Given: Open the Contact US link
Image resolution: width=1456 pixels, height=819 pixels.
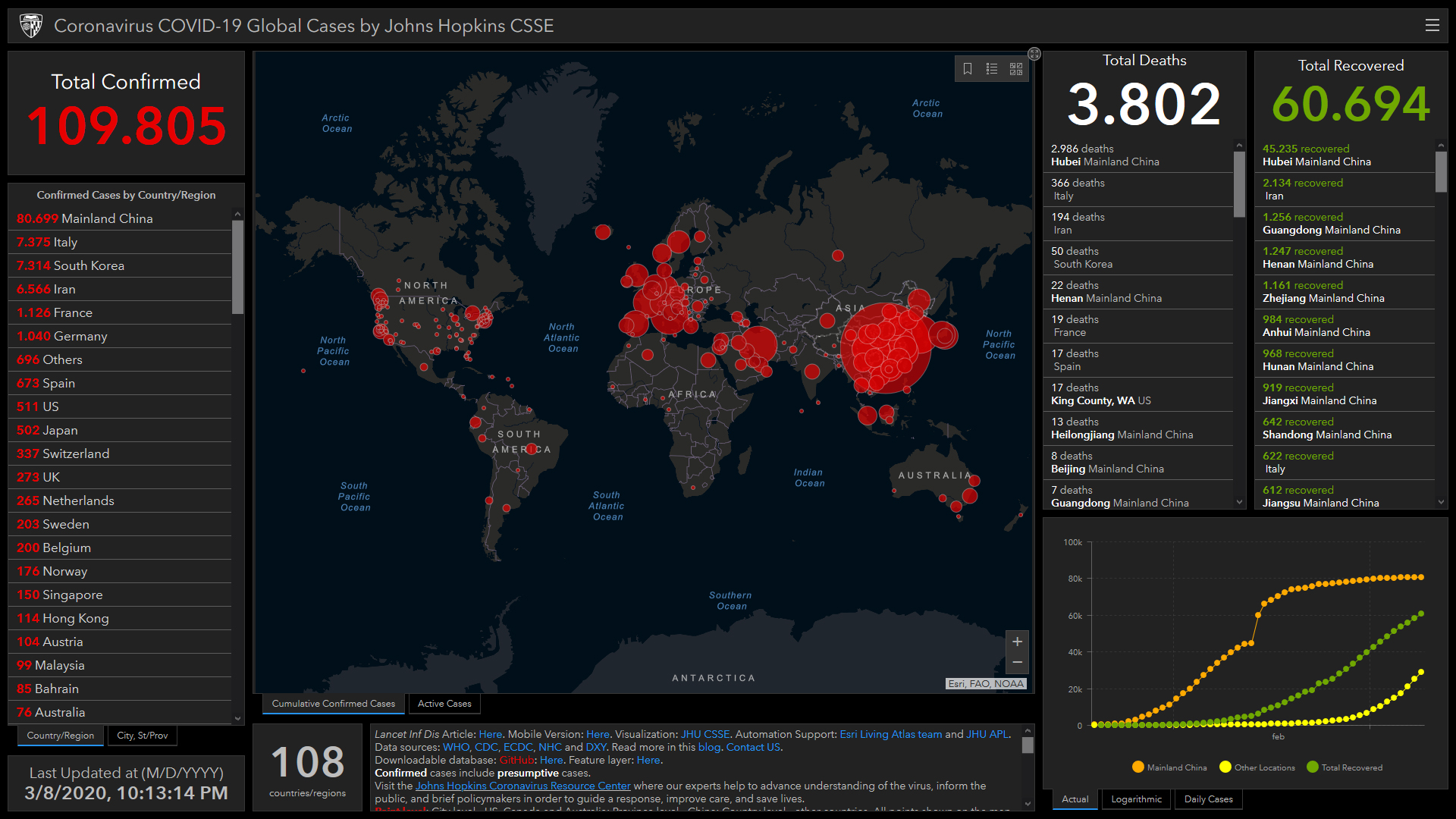Looking at the screenshot, I should click(x=753, y=747).
